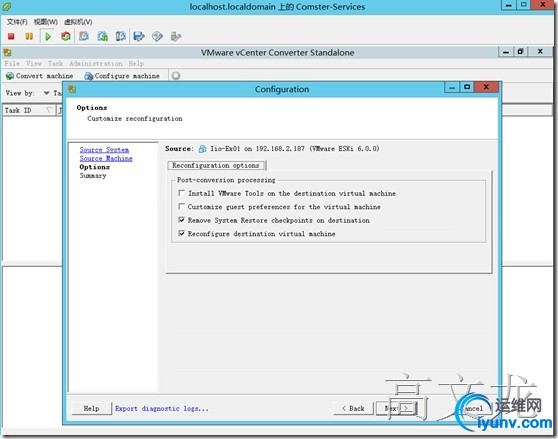The width and height of the screenshot is (558, 439).
Task: Click the Configure machine toolbar button
Action: click(x=122, y=76)
